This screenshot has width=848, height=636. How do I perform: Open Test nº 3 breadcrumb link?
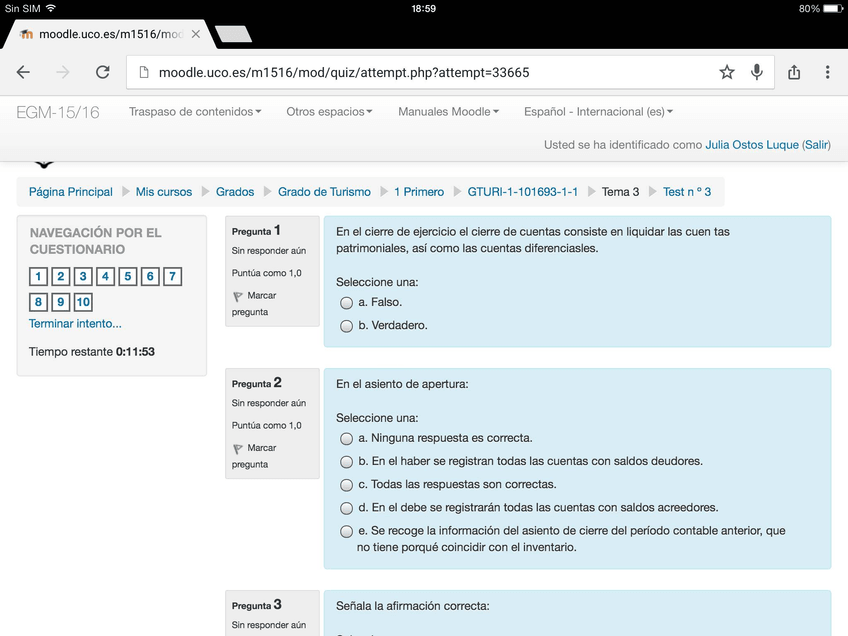[x=687, y=192]
